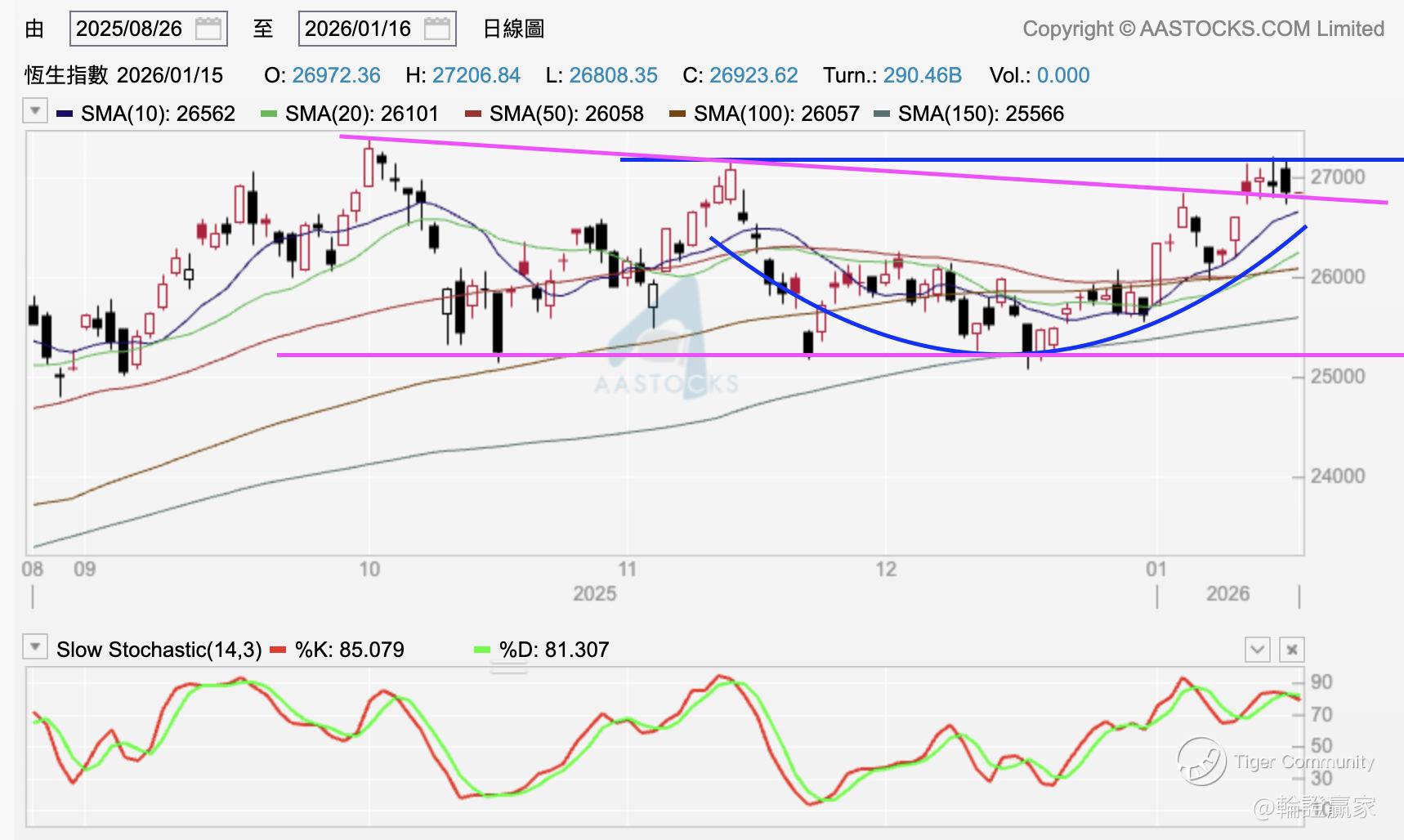
Task: Click the open price 26972.36
Action: (336, 75)
